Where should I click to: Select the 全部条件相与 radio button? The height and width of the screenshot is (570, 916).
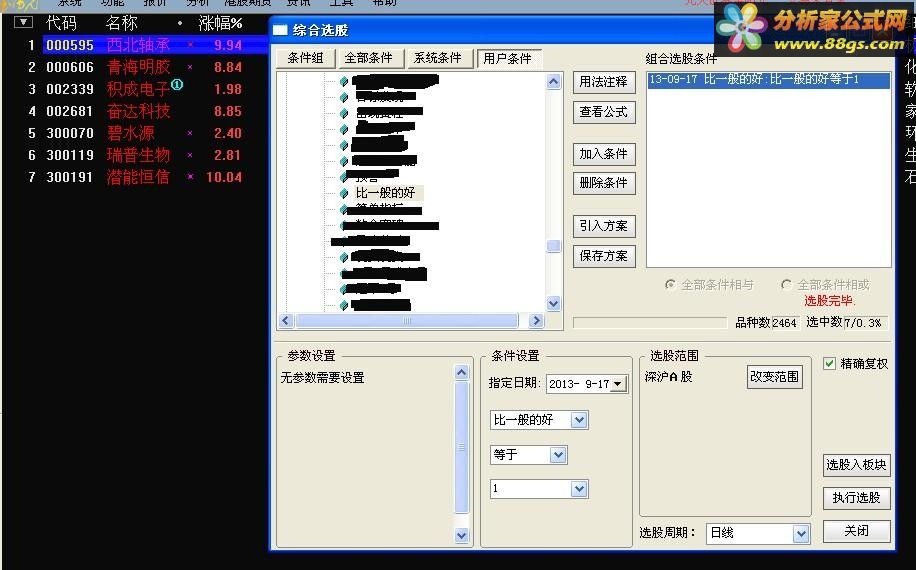tap(671, 285)
